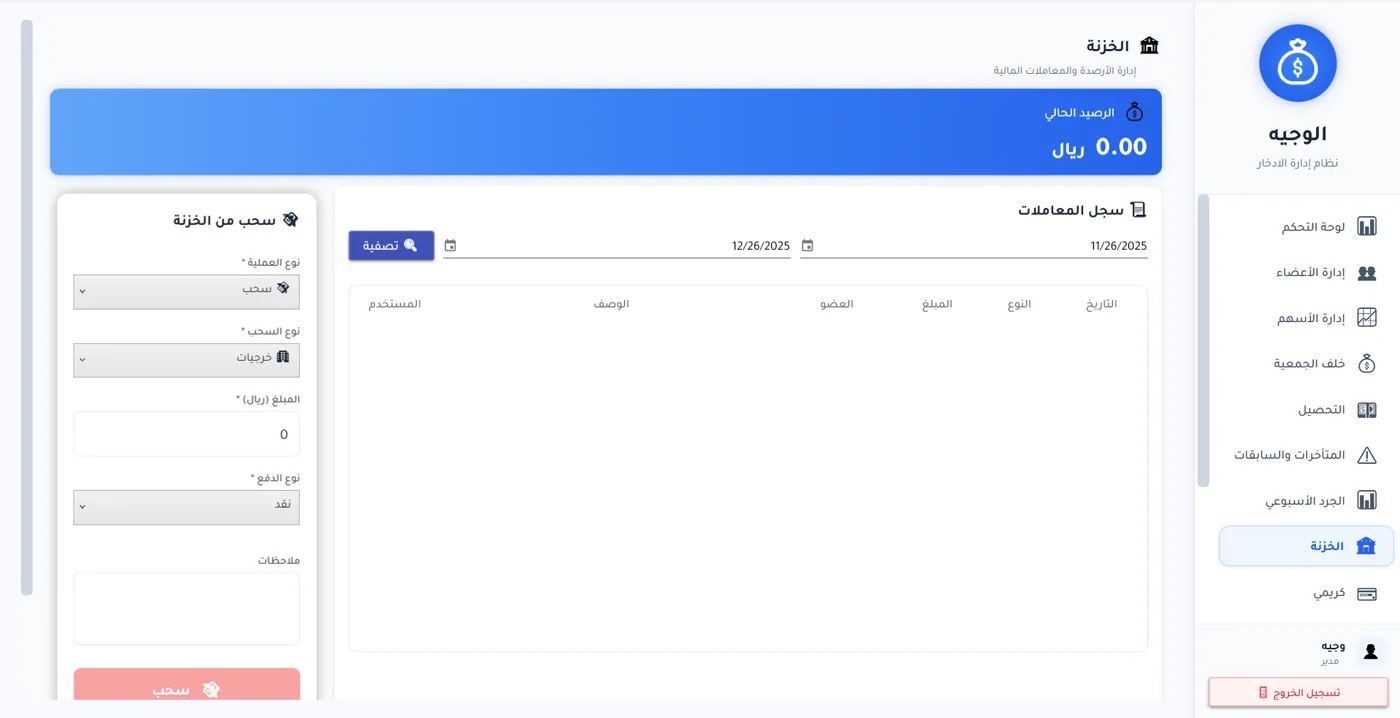The height and width of the screenshot is (718, 1400).
Task: Click the icon beside سحب من الخزنة heading
Action: (290, 220)
